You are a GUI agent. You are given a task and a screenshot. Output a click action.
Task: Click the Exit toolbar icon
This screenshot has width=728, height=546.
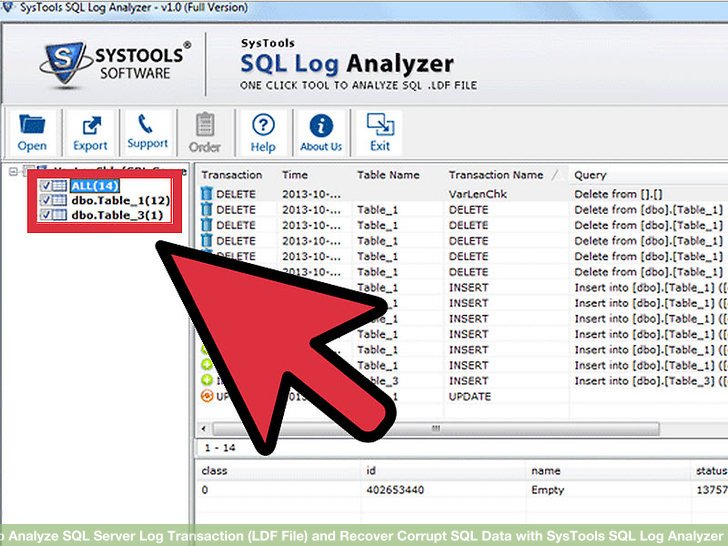(x=379, y=124)
